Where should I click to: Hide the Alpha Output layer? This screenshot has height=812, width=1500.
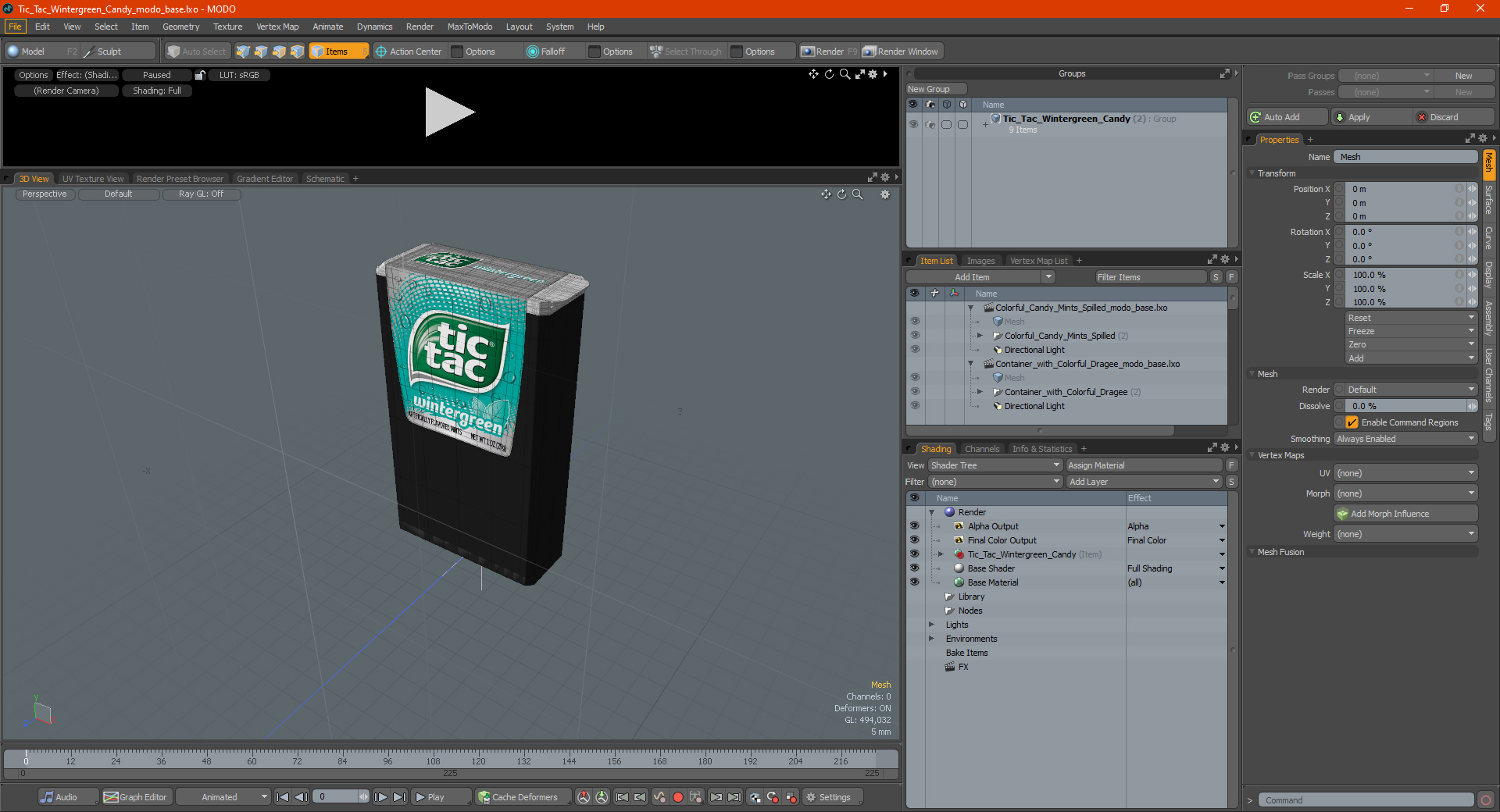point(914,526)
